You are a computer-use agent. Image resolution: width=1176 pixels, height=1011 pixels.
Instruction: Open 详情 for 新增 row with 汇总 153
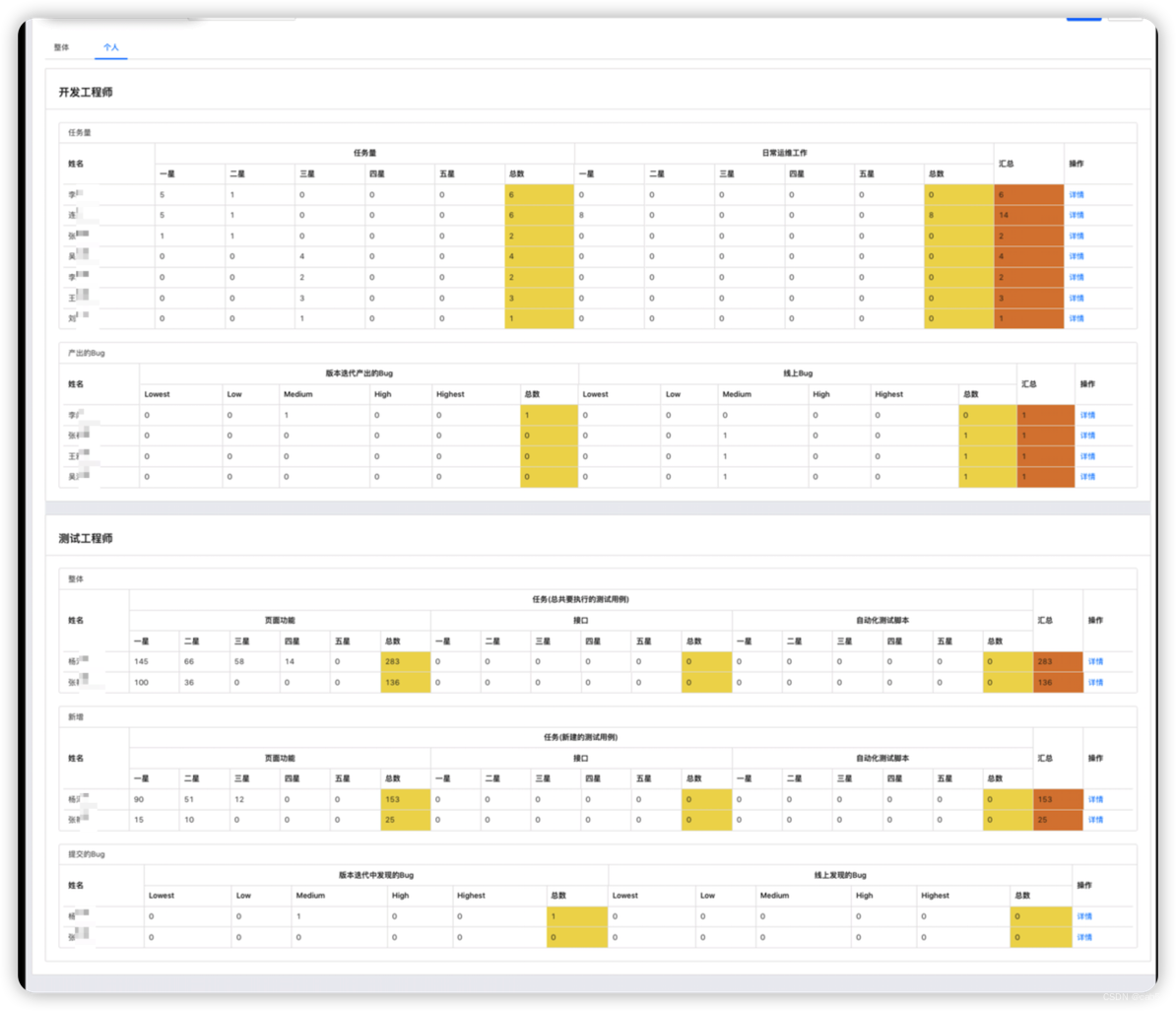point(1096,799)
